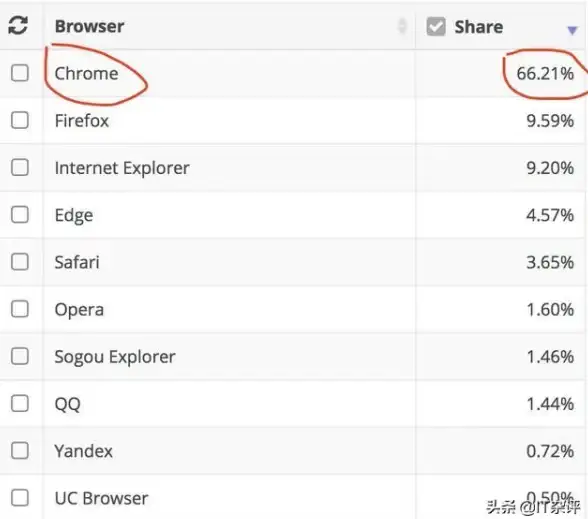Click the Sogou Explorer row name
Image resolution: width=588 pixels, height=519 pixels.
pyautogui.click(x=115, y=357)
